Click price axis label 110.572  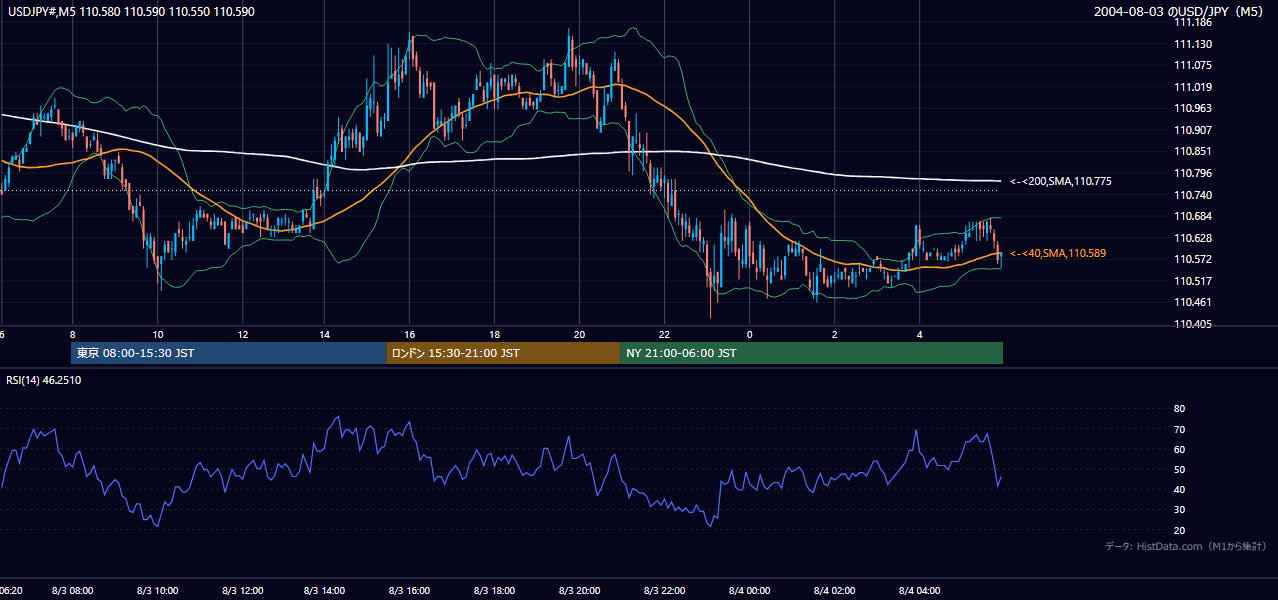click(1193, 260)
